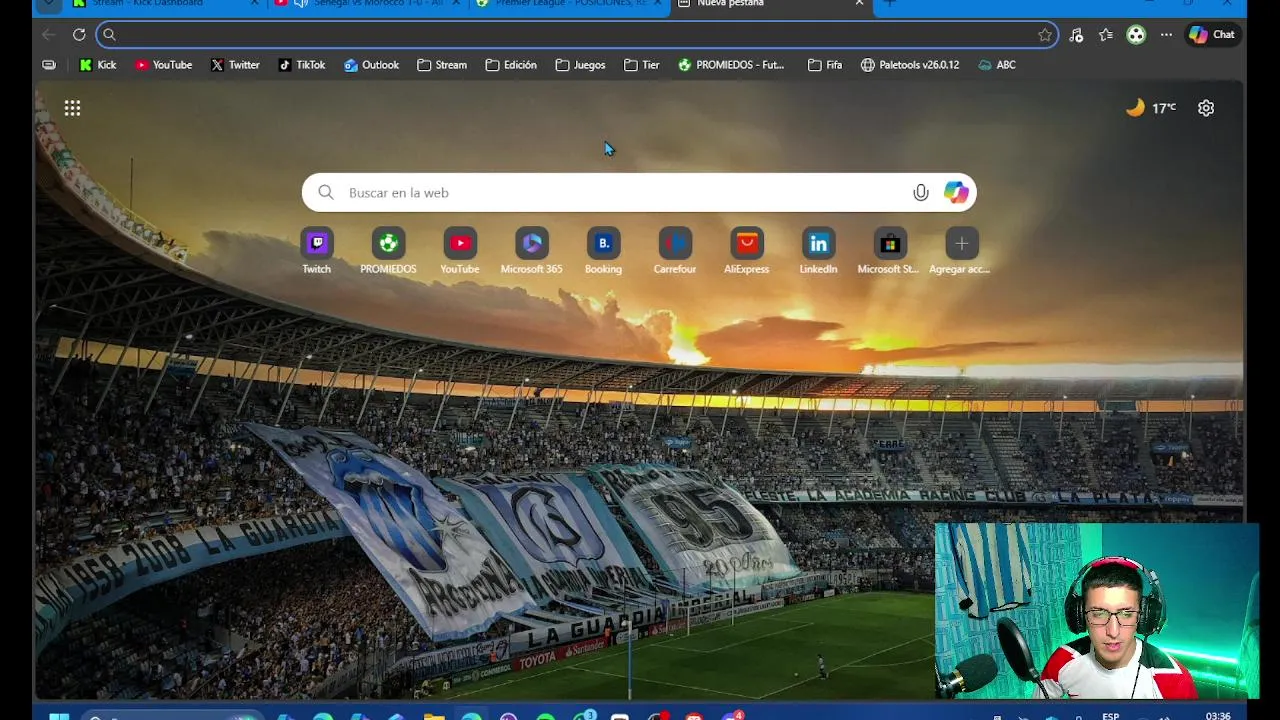Open the ABC bookmark
Screen dimensions: 1280x720
[997, 65]
